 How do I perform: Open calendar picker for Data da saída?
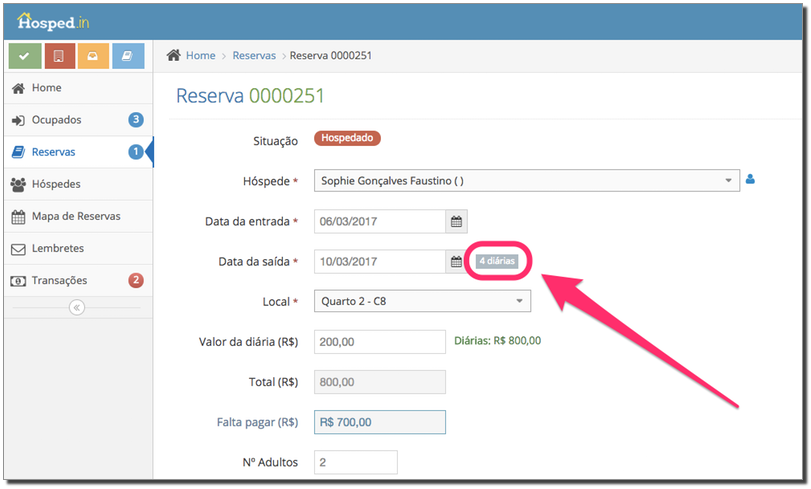tap(456, 262)
